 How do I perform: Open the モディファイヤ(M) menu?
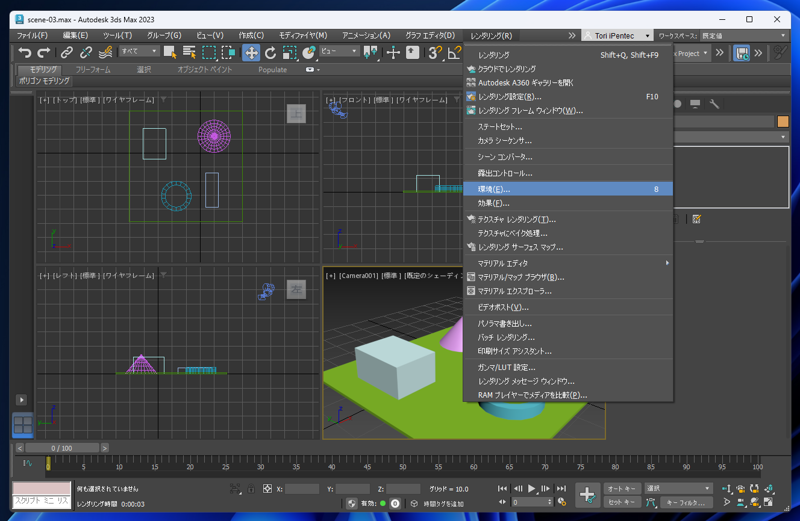[x=303, y=36]
